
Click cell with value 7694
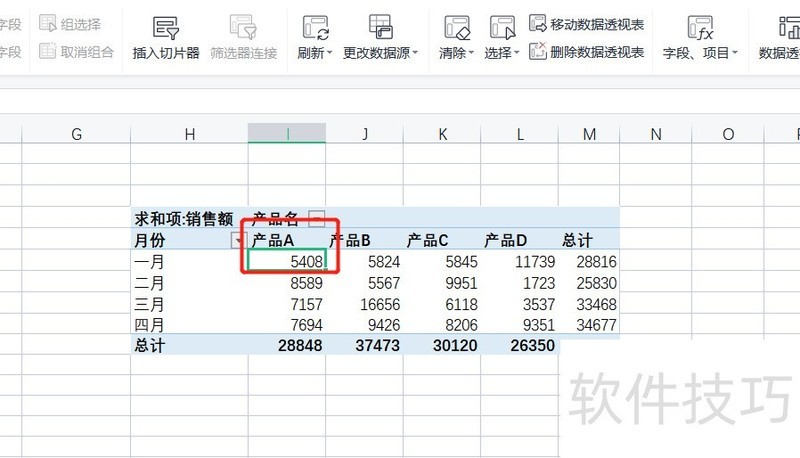[287, 325]
